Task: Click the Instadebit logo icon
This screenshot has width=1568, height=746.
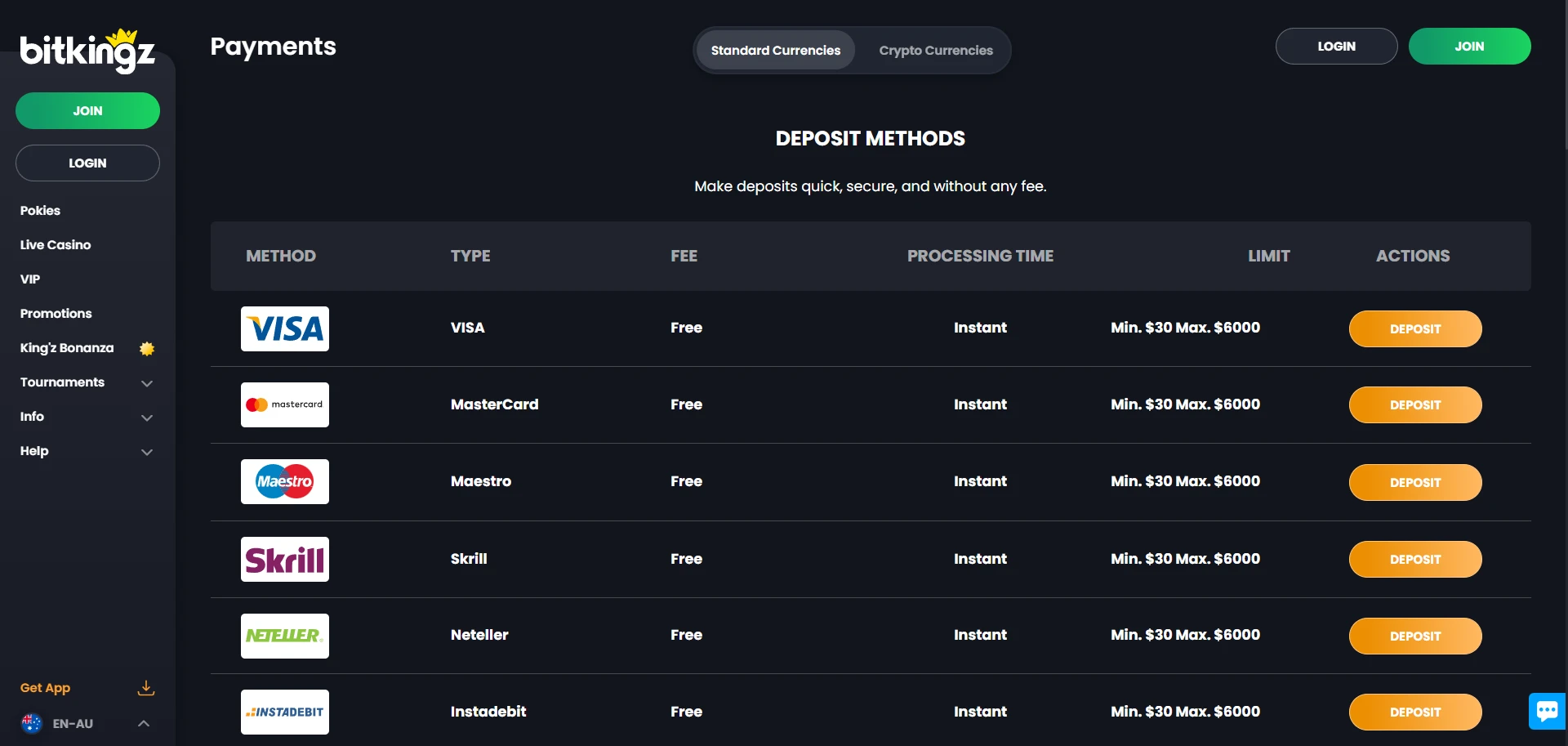Action: (285, 712)
